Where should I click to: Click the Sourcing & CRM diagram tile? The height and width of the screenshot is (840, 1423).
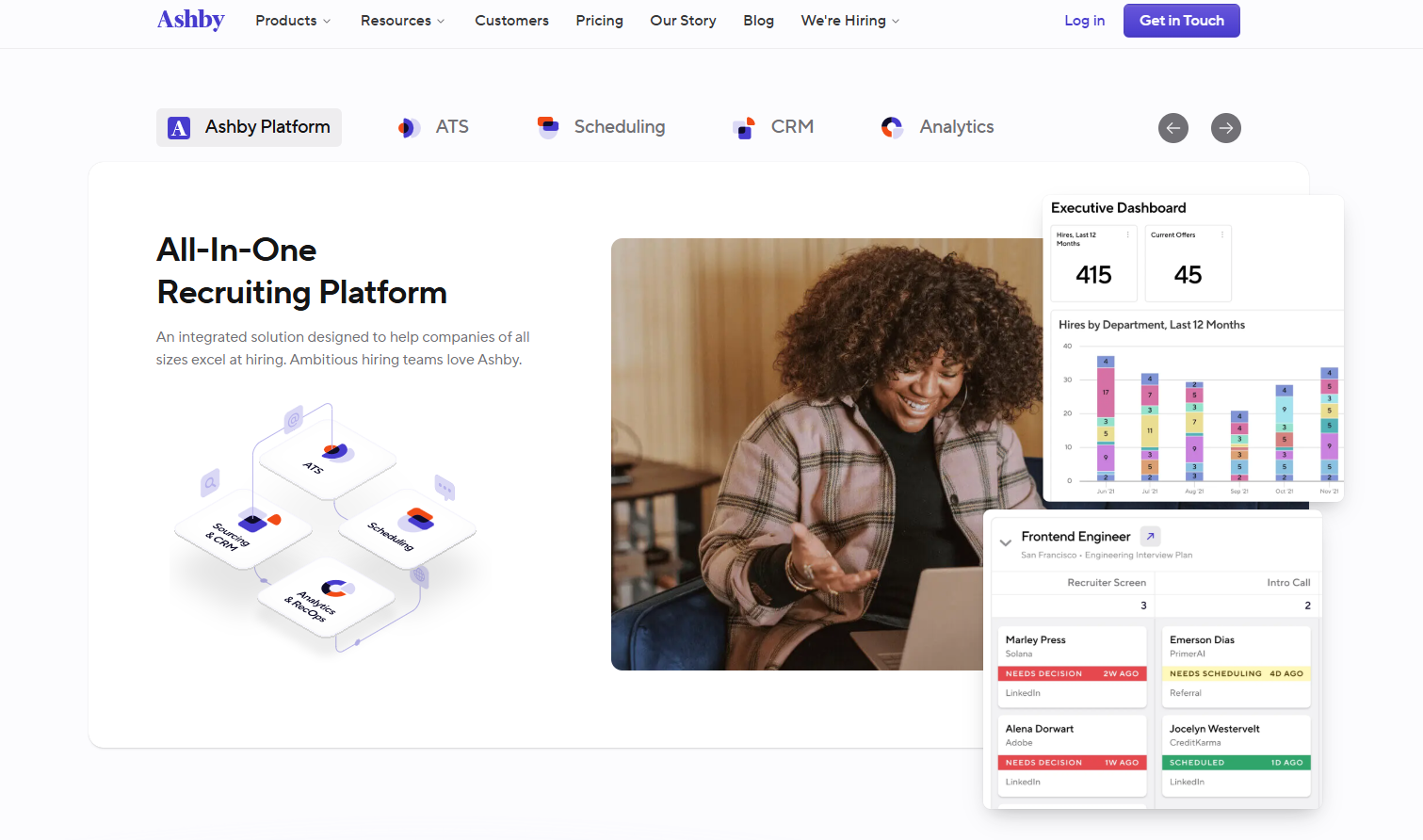242,528
